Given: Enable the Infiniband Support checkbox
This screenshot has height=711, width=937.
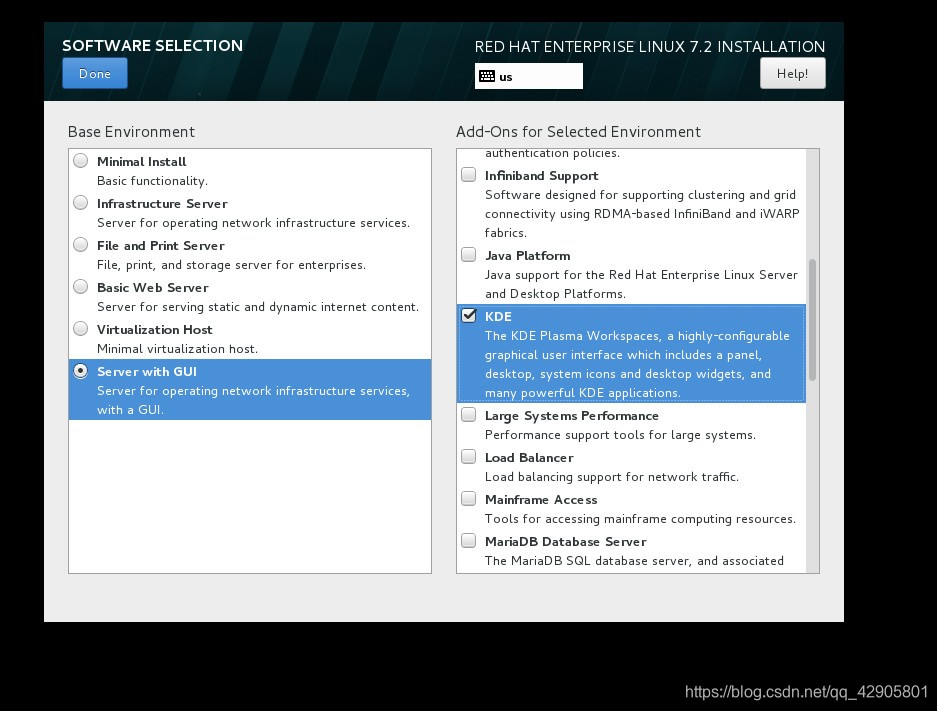Looking at the screenshot, I should (x=469, y=174).
